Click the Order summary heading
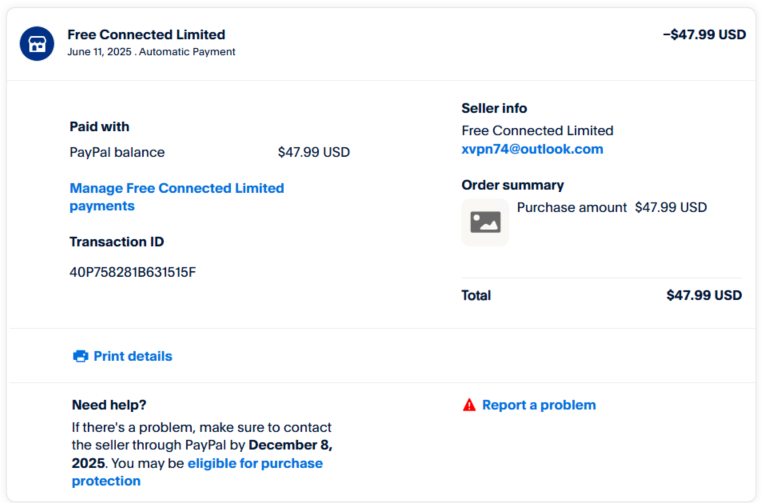The image size is (761, 503). click(513, 185)
